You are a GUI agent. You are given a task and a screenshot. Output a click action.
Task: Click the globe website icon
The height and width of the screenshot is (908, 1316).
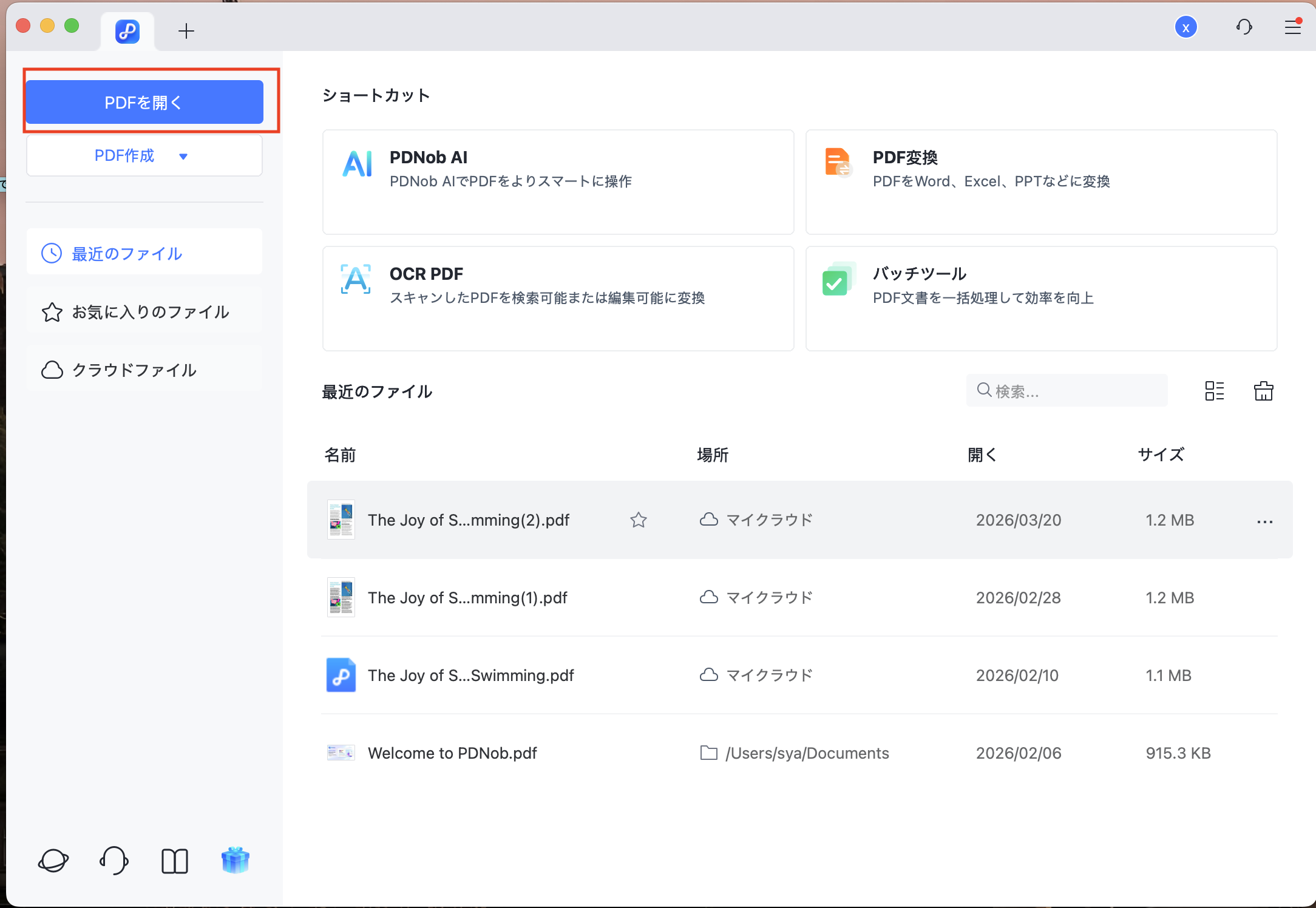coord(53,860)
